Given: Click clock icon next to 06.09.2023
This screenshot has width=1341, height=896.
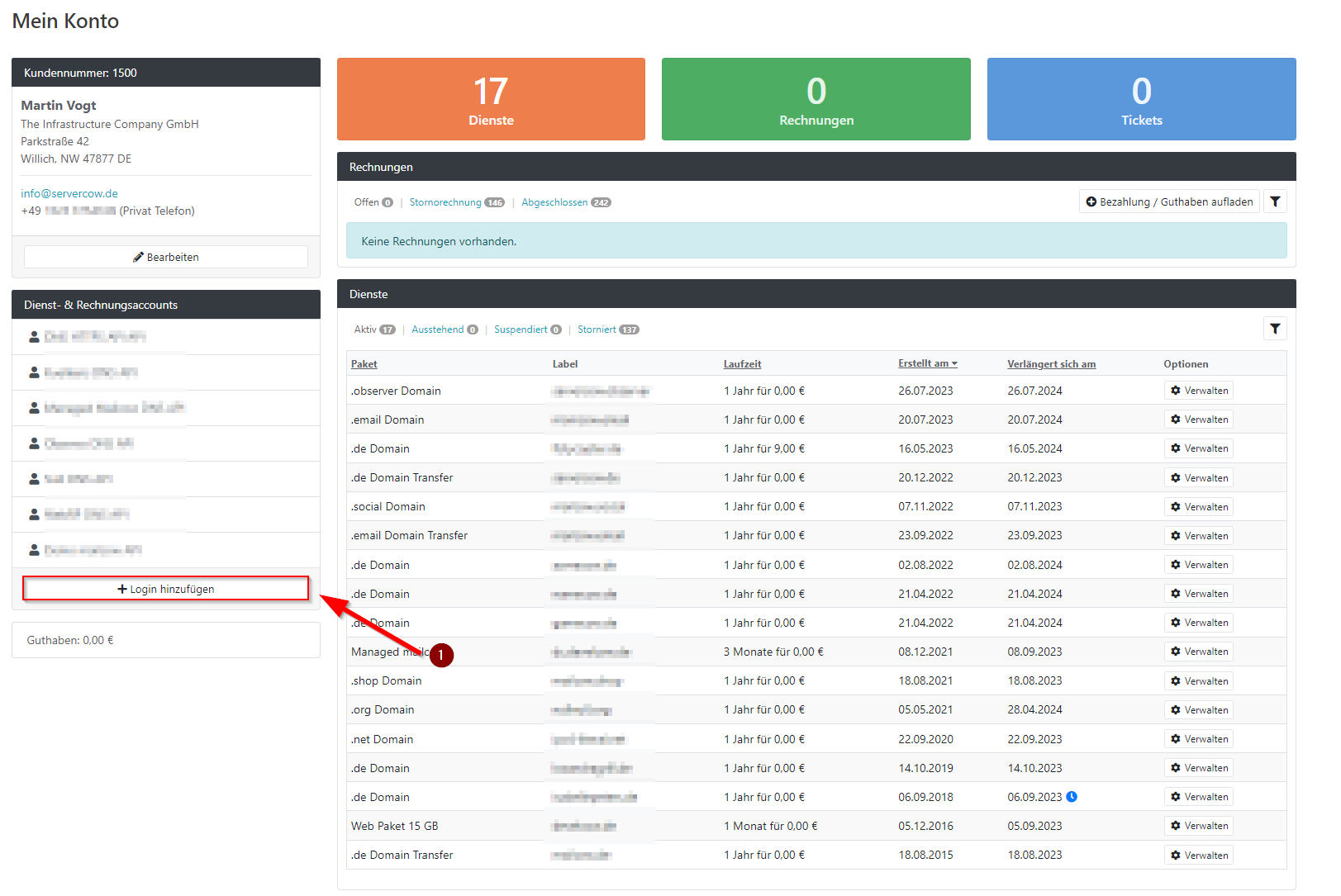Looking at the screenshot, I should click(x=1072, y=797).
